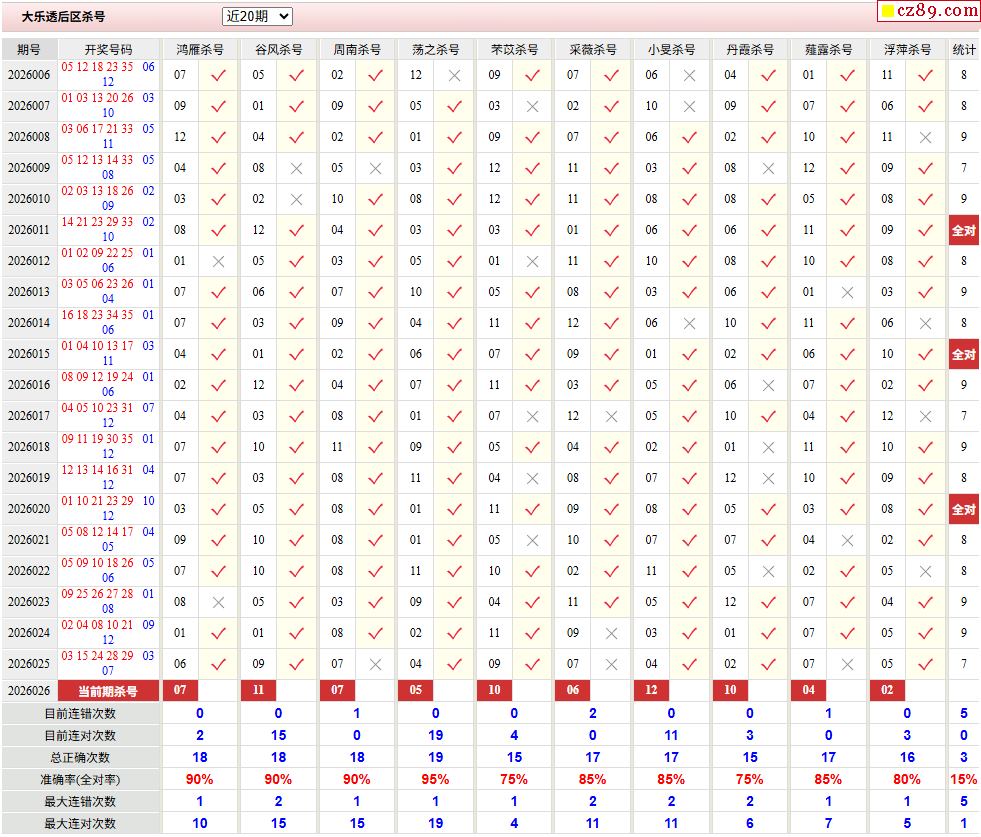This screenshot has height=837, width=981.
Task: Click the red checkmark for 浮萍杀号 in period 2026006
Action: pyautogui.click(x=925, y=75)
